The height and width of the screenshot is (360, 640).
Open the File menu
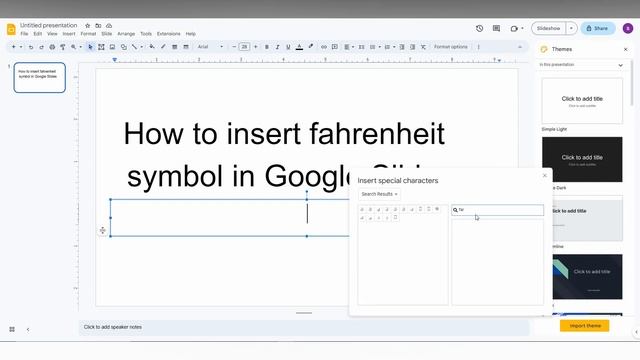click(24, 34)
